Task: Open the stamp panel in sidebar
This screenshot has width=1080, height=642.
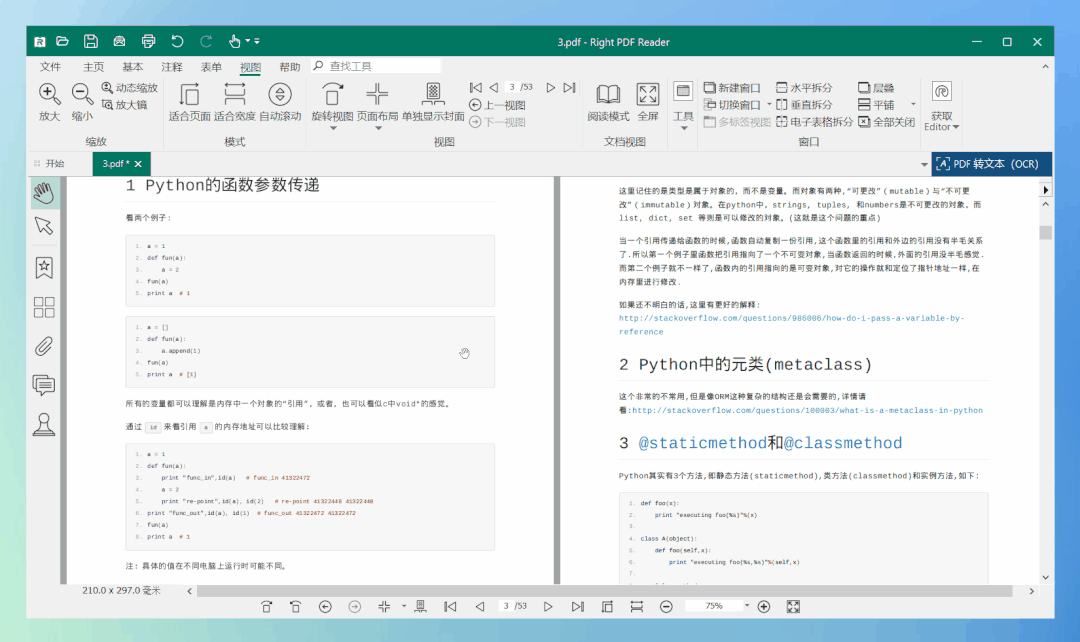Action: coord(44,424)
